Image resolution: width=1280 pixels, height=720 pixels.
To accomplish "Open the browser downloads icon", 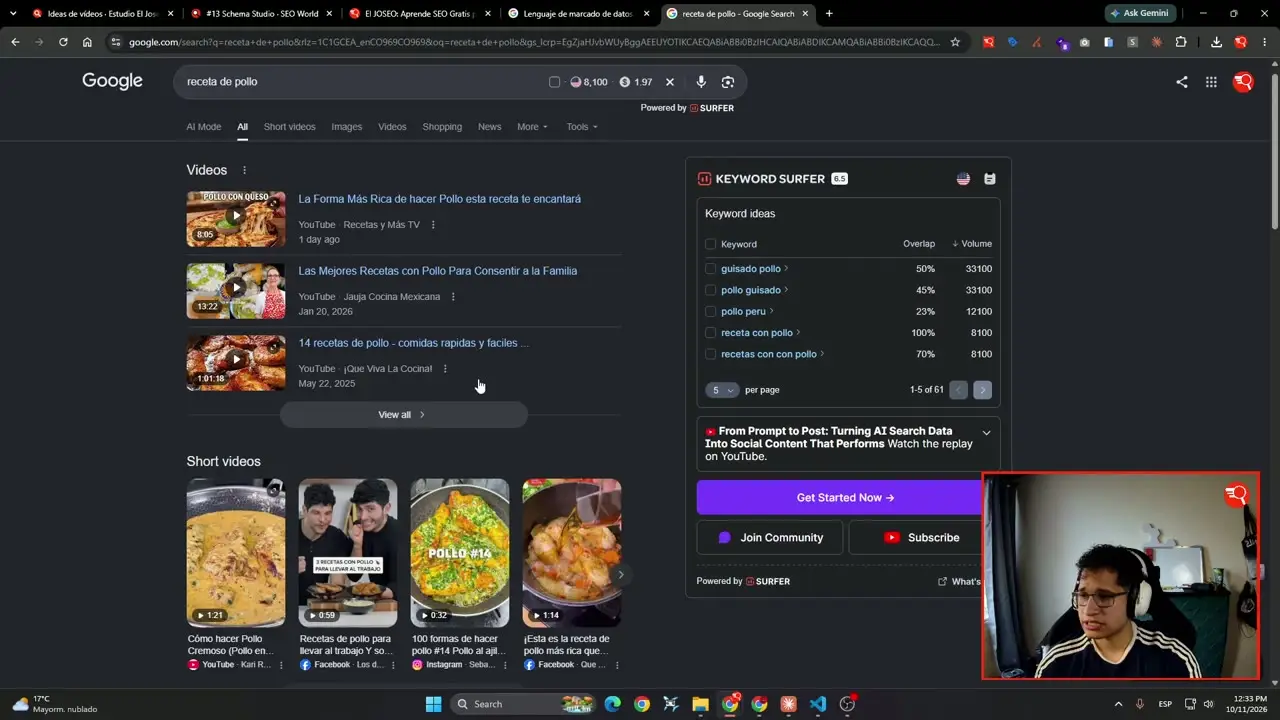I will click(1216, 42).
